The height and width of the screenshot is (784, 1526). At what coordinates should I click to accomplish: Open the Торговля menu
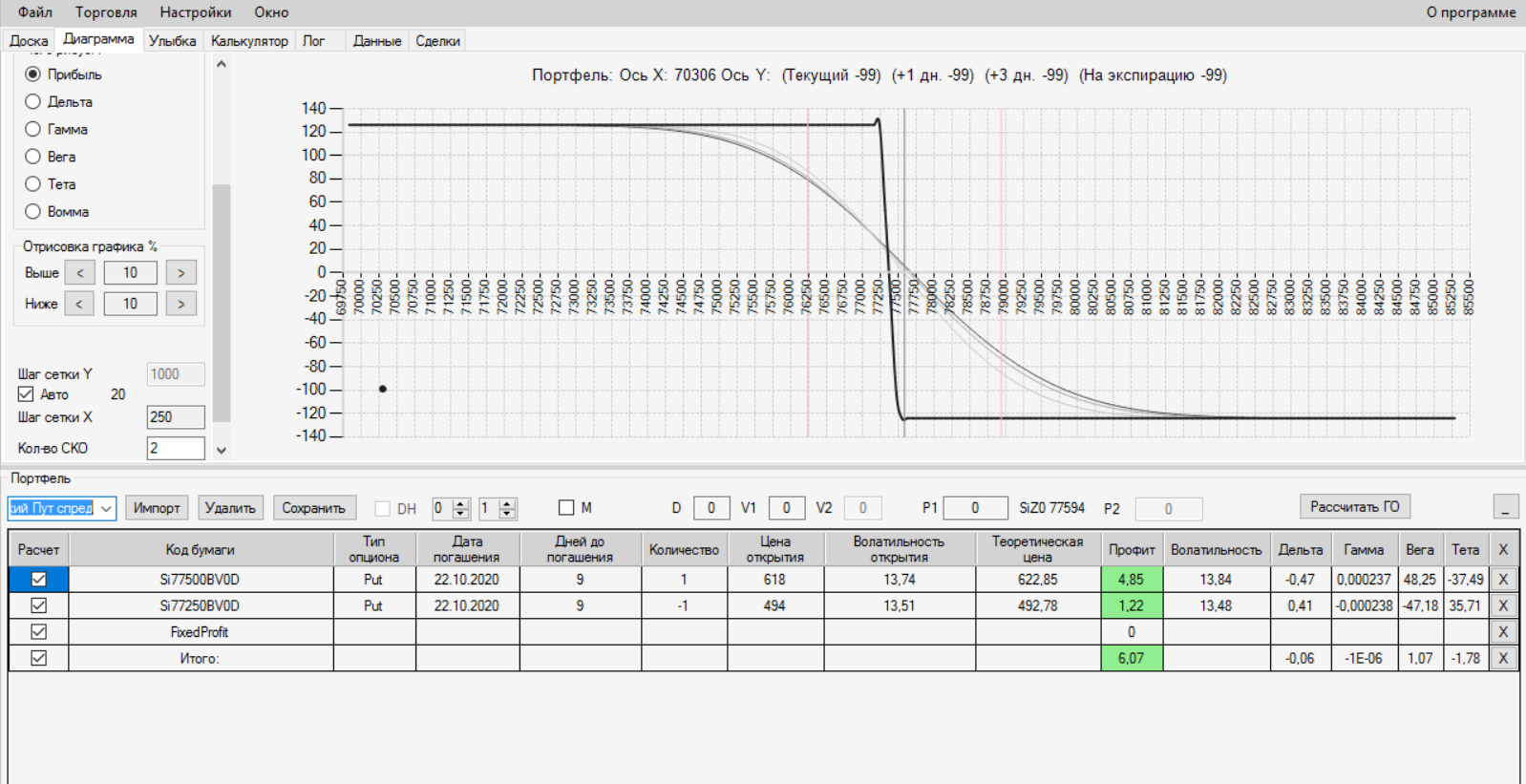pyautogui.click(x=106, y=12)
